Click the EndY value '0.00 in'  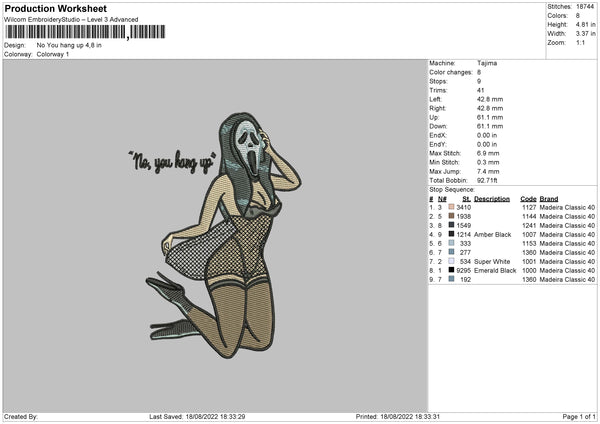(487, 144)
